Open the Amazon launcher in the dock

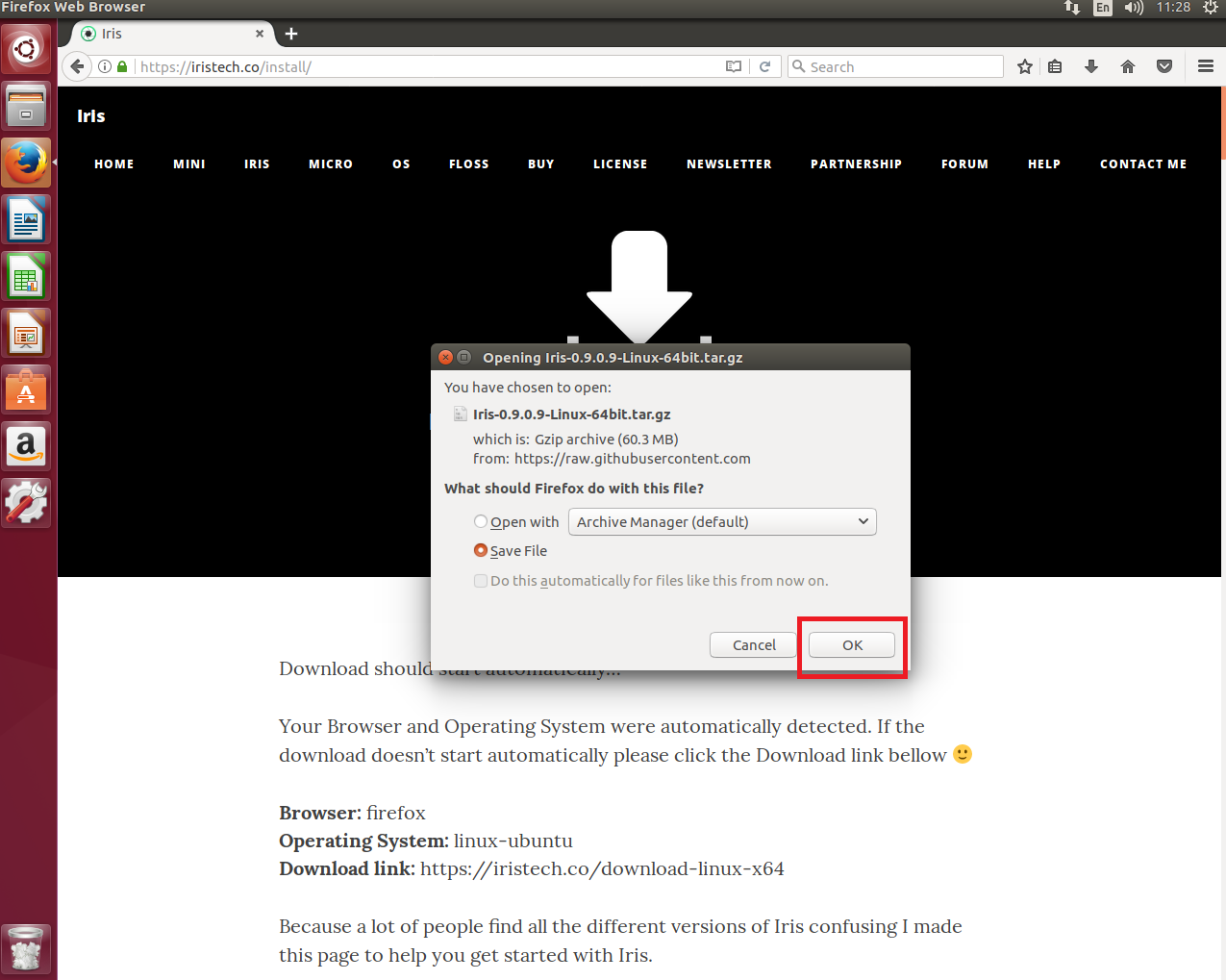click(26, 446)
